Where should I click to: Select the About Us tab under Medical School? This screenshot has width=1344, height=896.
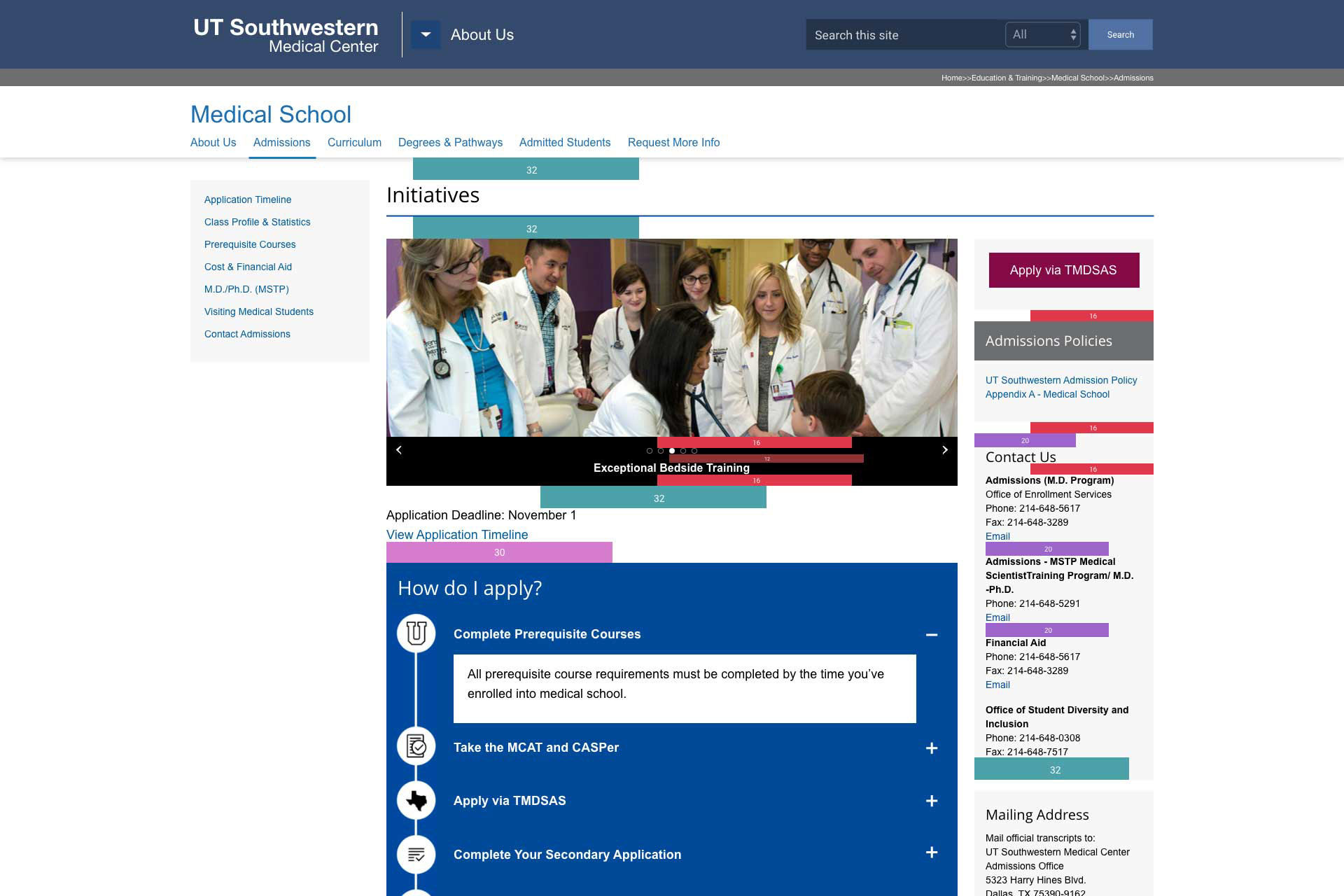tap(213, 143)
